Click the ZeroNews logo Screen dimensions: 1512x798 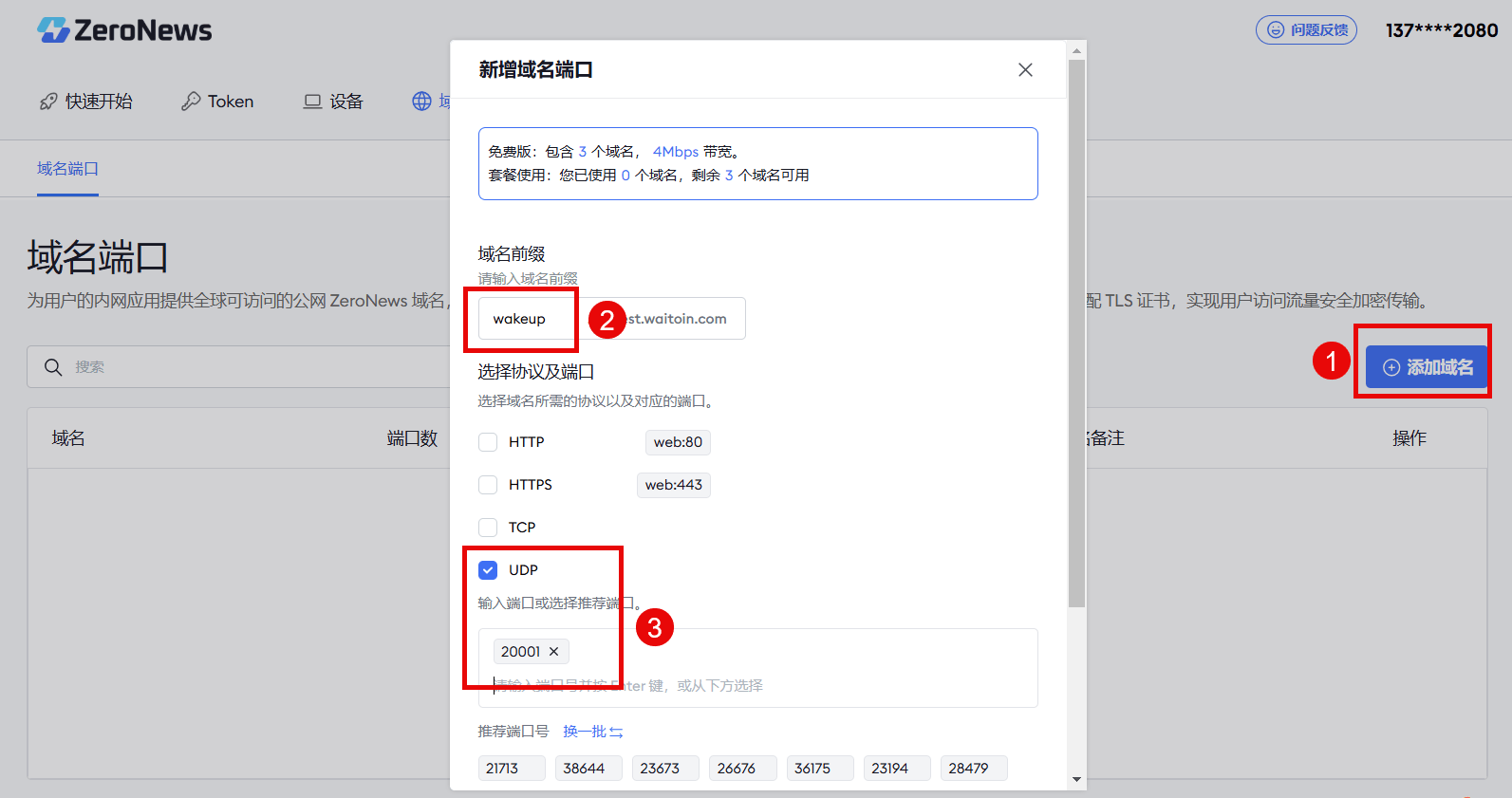[x=124, y=30]
